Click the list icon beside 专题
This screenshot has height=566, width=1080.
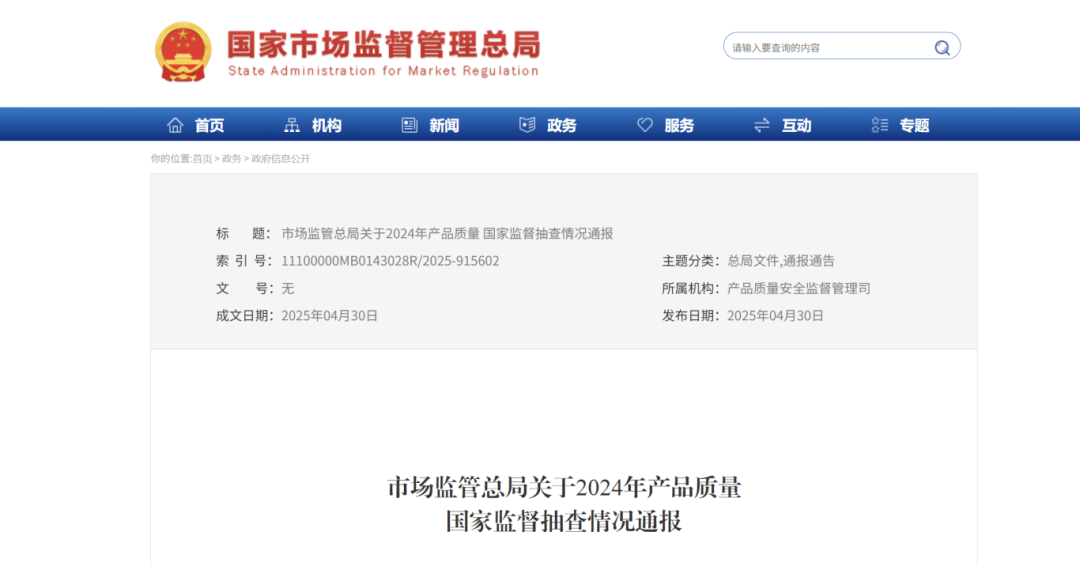[x=880, y=125]
